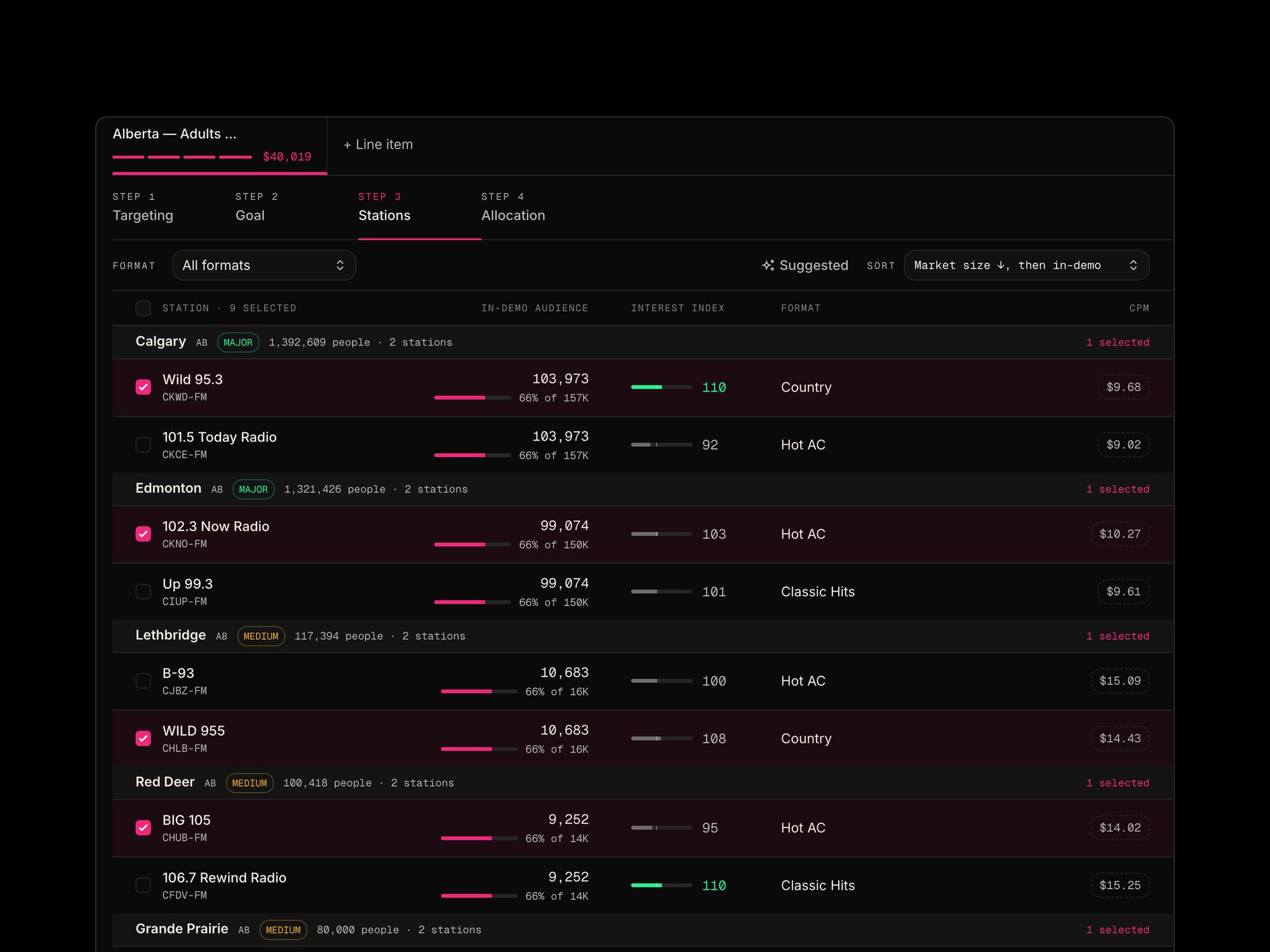Open the All formats dropdown
The height and width of the screenshot is (952, 1270).
[264, 265]
